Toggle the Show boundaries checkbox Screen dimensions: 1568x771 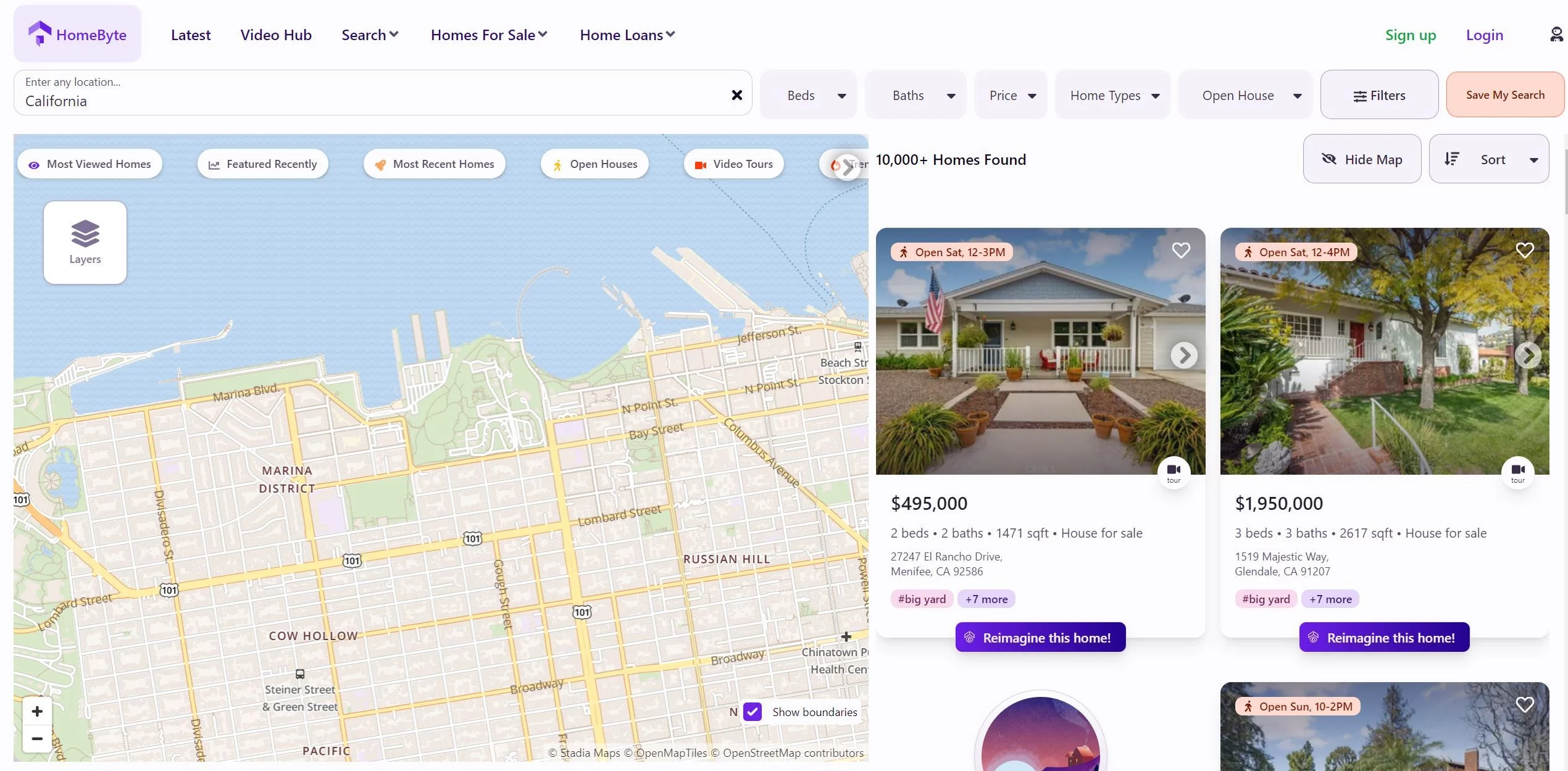pos(753,711)
